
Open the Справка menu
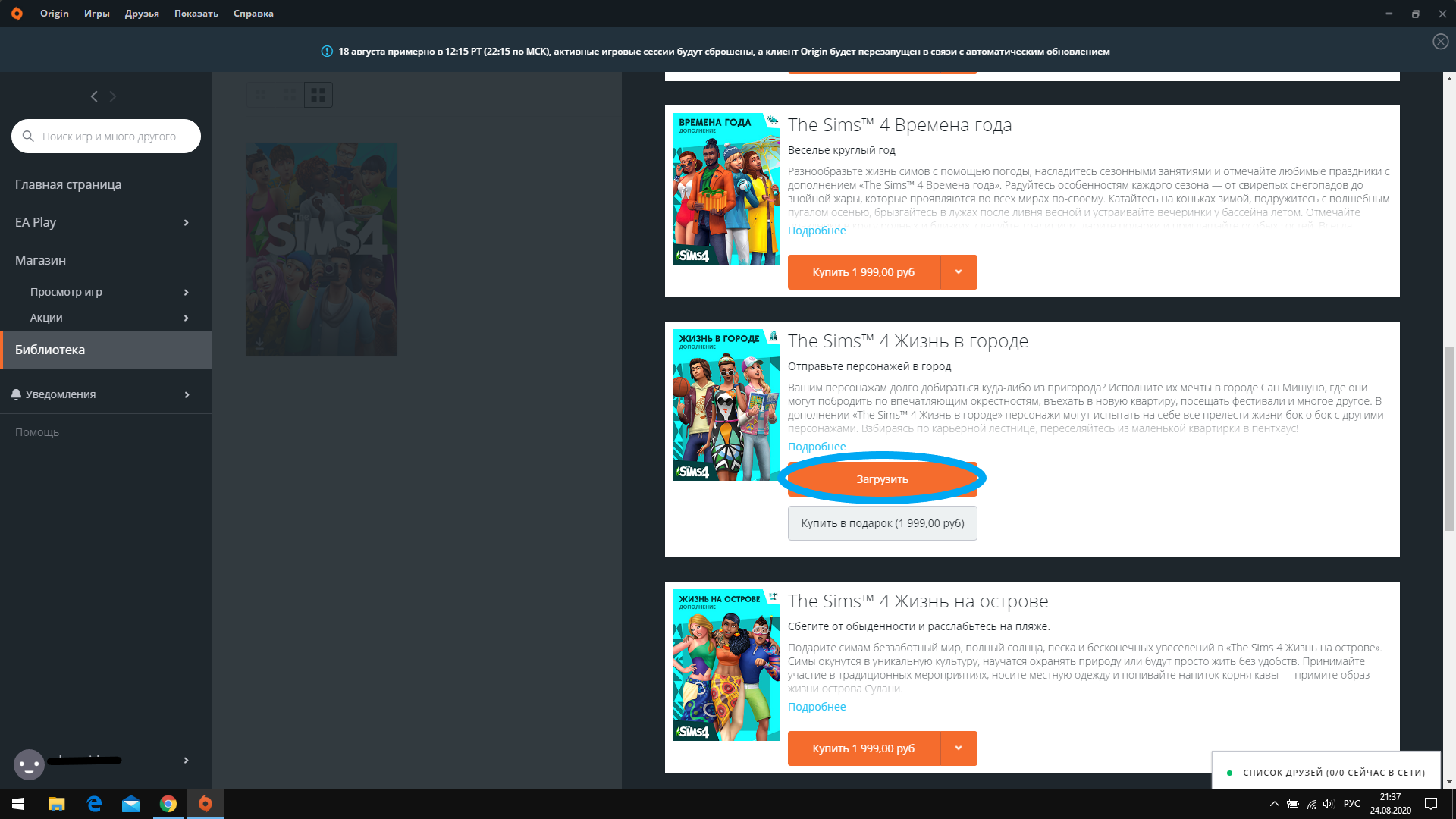253,14
